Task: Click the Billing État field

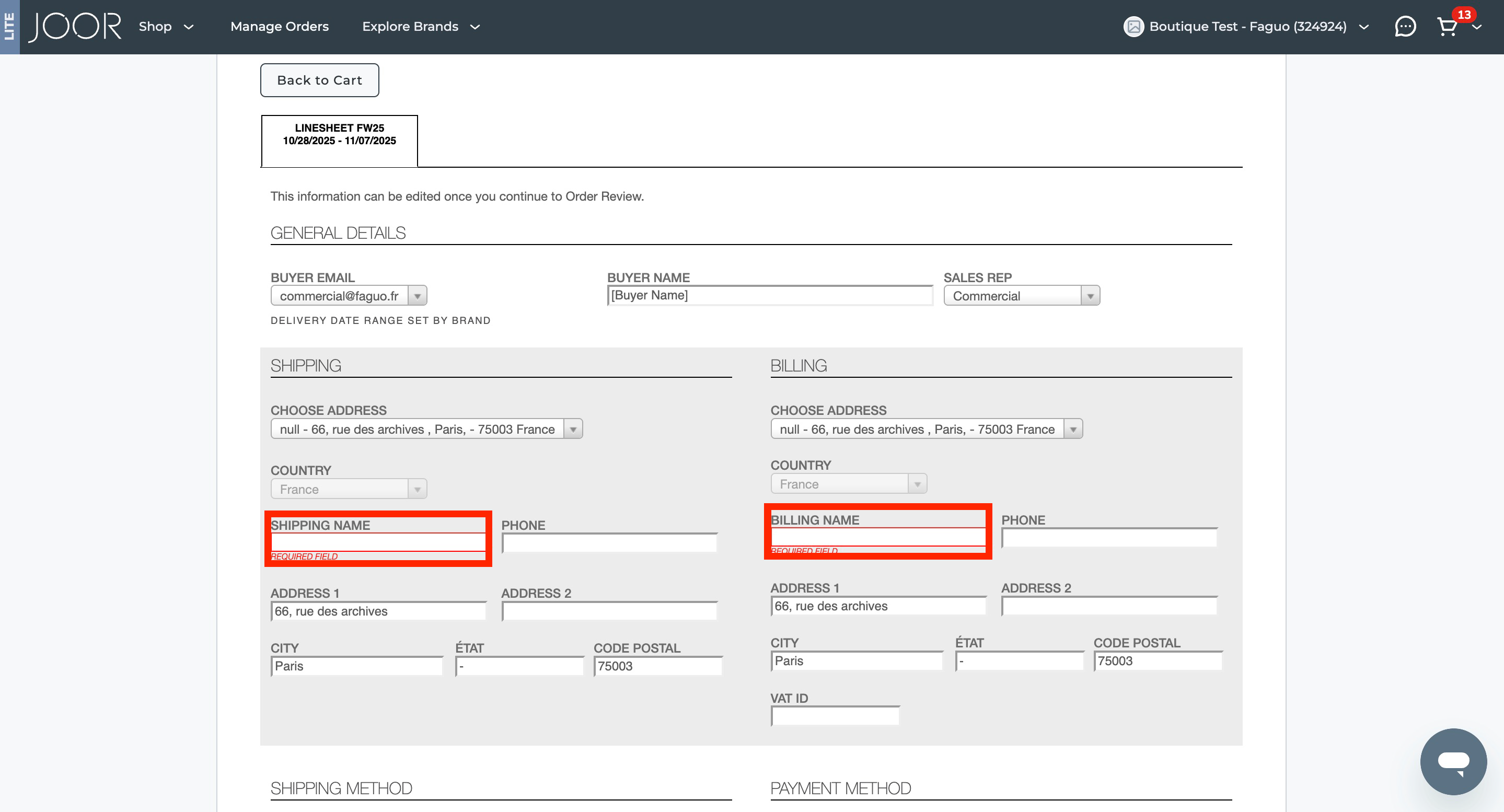Action: coord(1020,660)
